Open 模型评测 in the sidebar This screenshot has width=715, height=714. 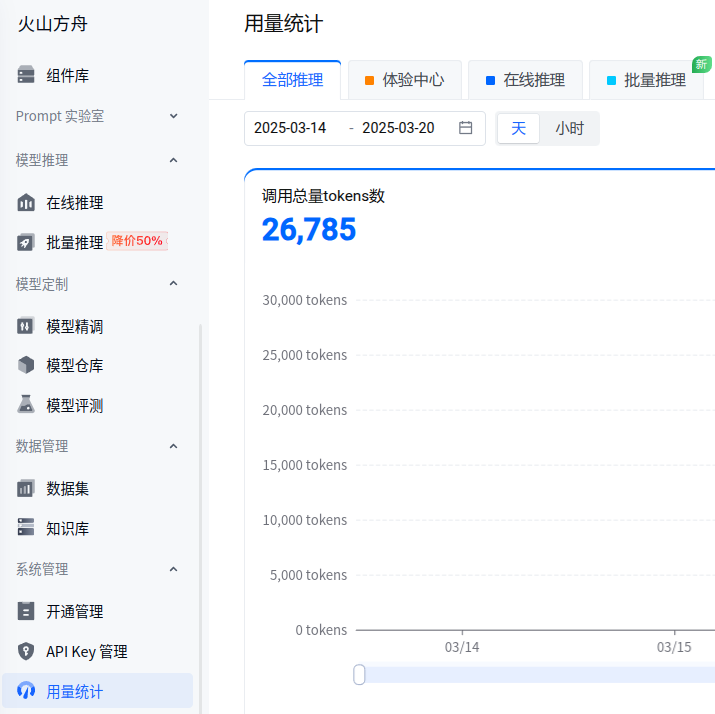click(x=75, y=405)
